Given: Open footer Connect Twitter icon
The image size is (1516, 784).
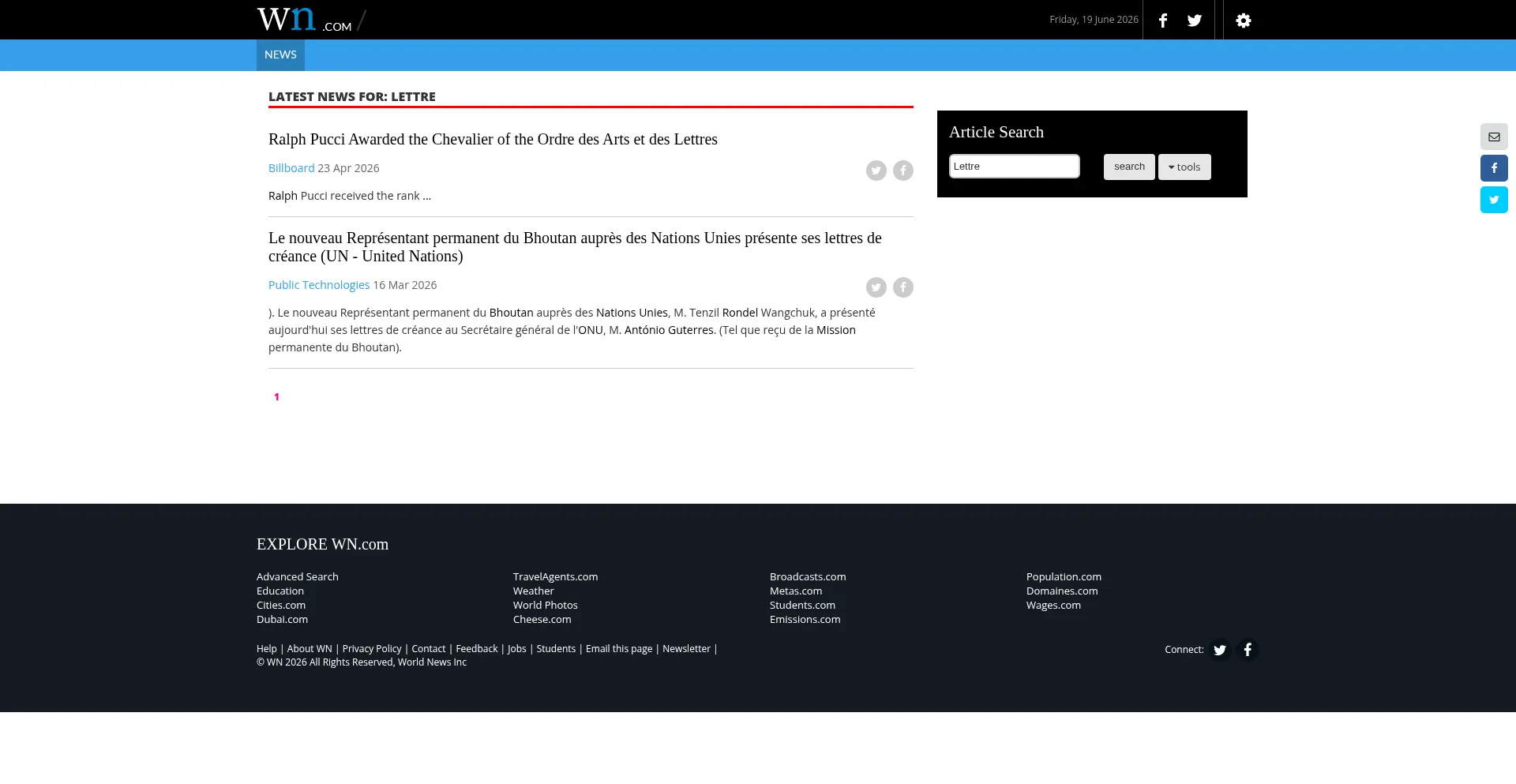Looking at the screenshot, I should 1220,650.
